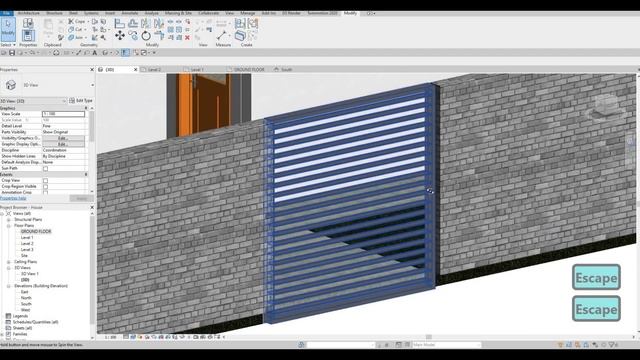The image size is (640, 360).
Task: Open the Massing & Site ribbon tab
Action: point(178,13)
